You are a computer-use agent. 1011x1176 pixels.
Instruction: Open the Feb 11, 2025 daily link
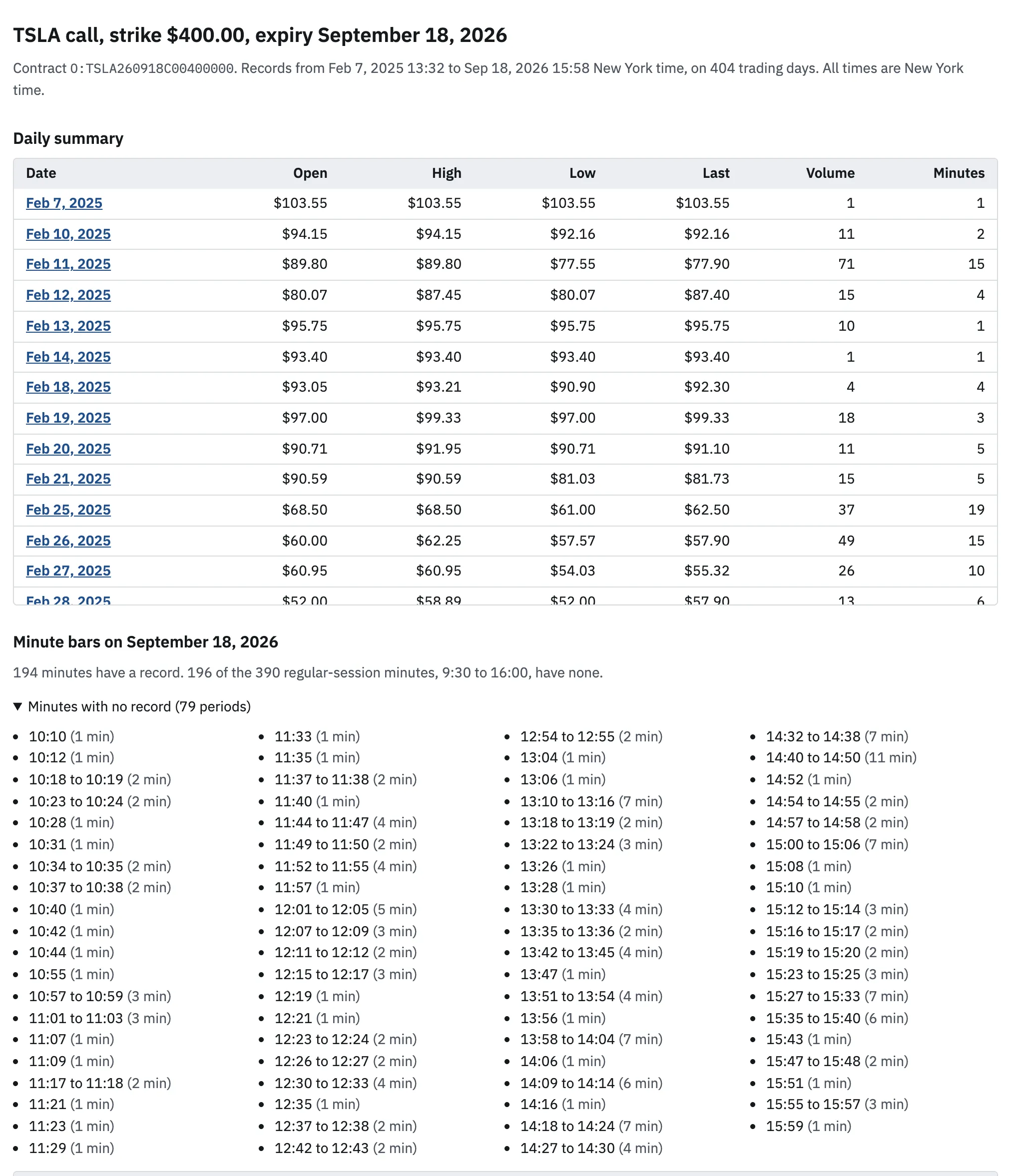68,264
